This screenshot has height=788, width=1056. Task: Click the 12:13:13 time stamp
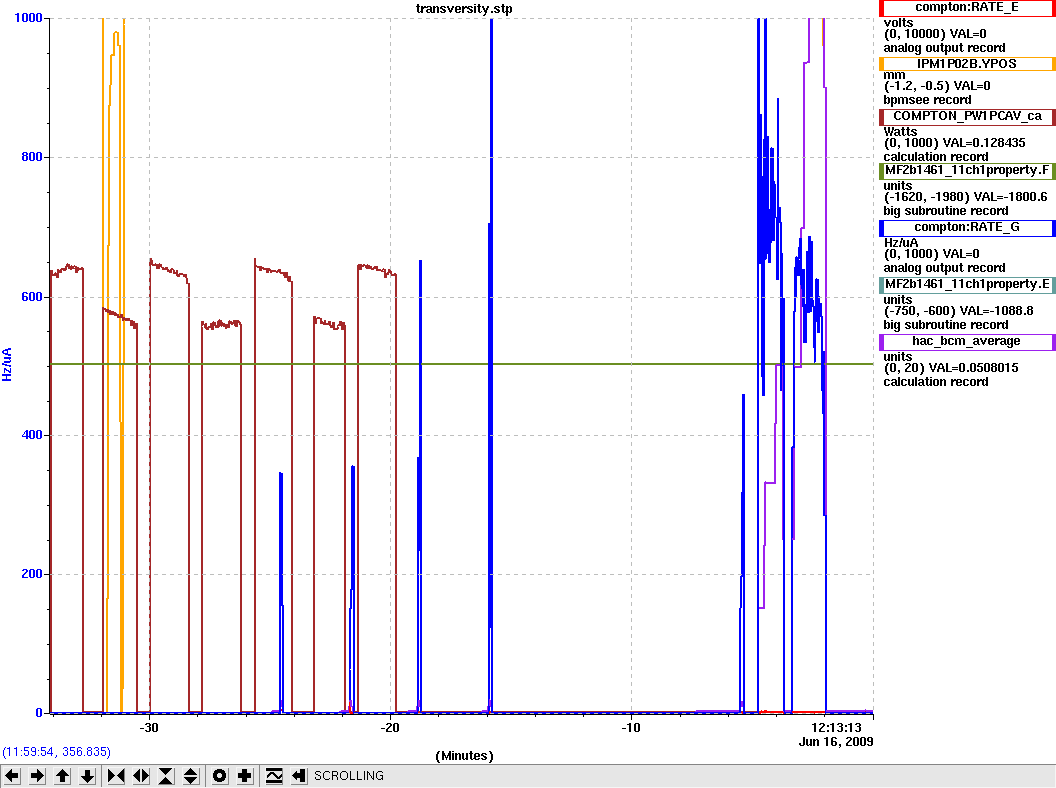(x=836, y=728)
